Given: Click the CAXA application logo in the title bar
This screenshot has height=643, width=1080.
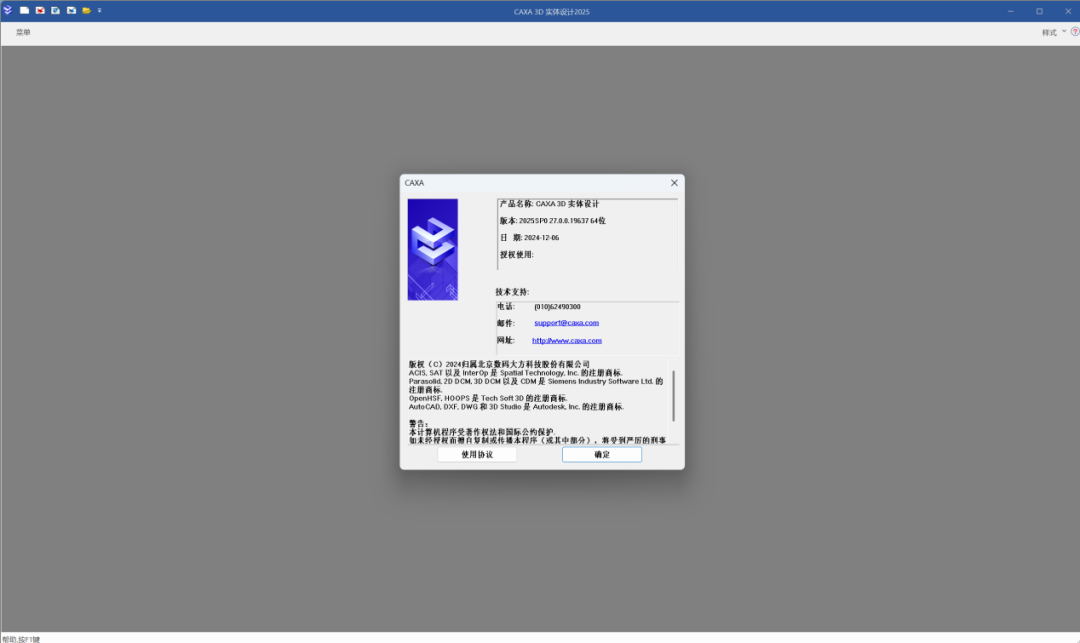Looking at the screenshot, I should [8, 10].
